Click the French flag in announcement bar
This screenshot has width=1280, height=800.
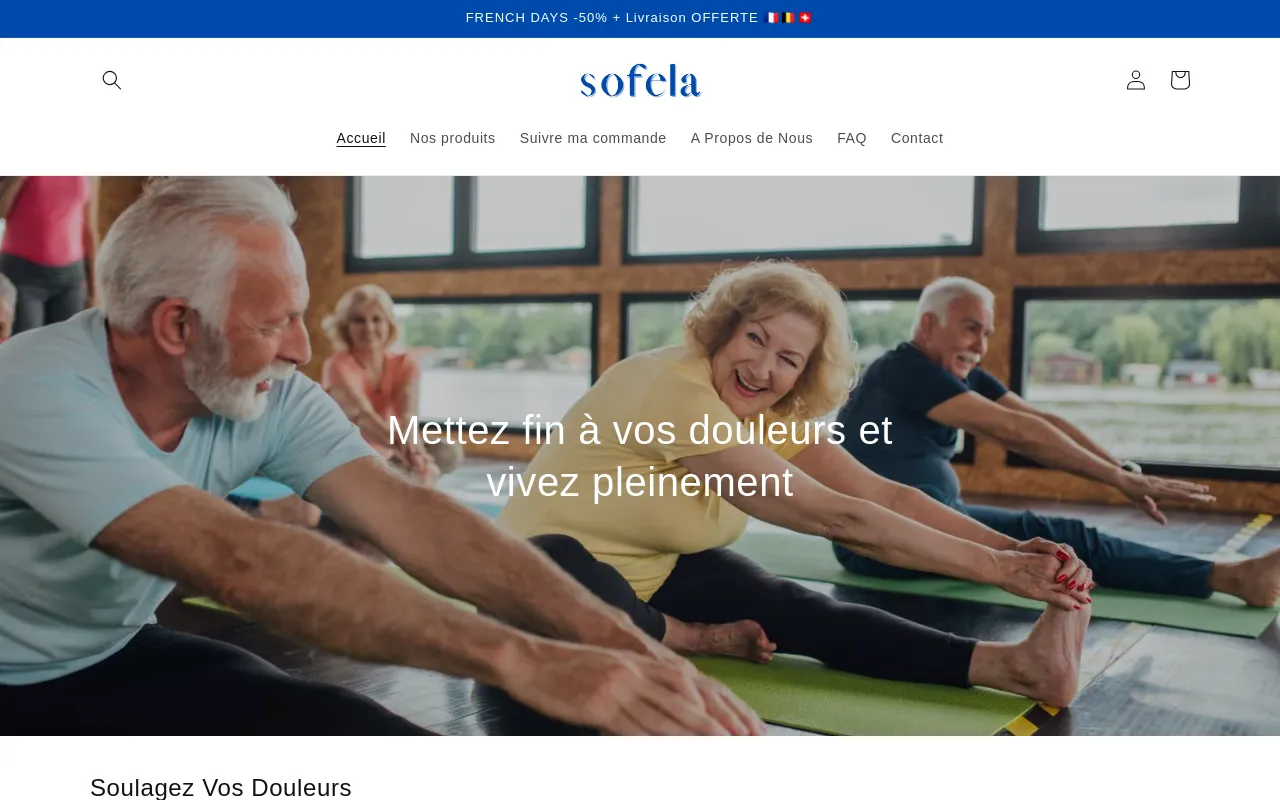pos(772,18)
